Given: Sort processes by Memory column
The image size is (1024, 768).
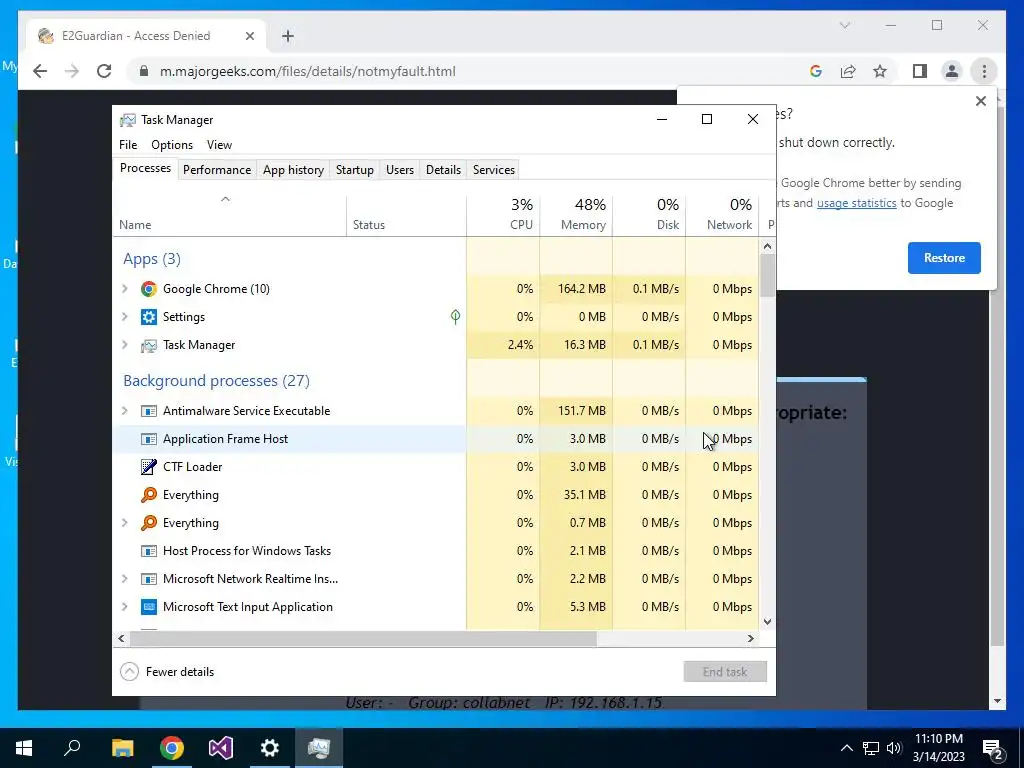Looking at the screenshot, I should pyautogui.click(x=576, y=215).
